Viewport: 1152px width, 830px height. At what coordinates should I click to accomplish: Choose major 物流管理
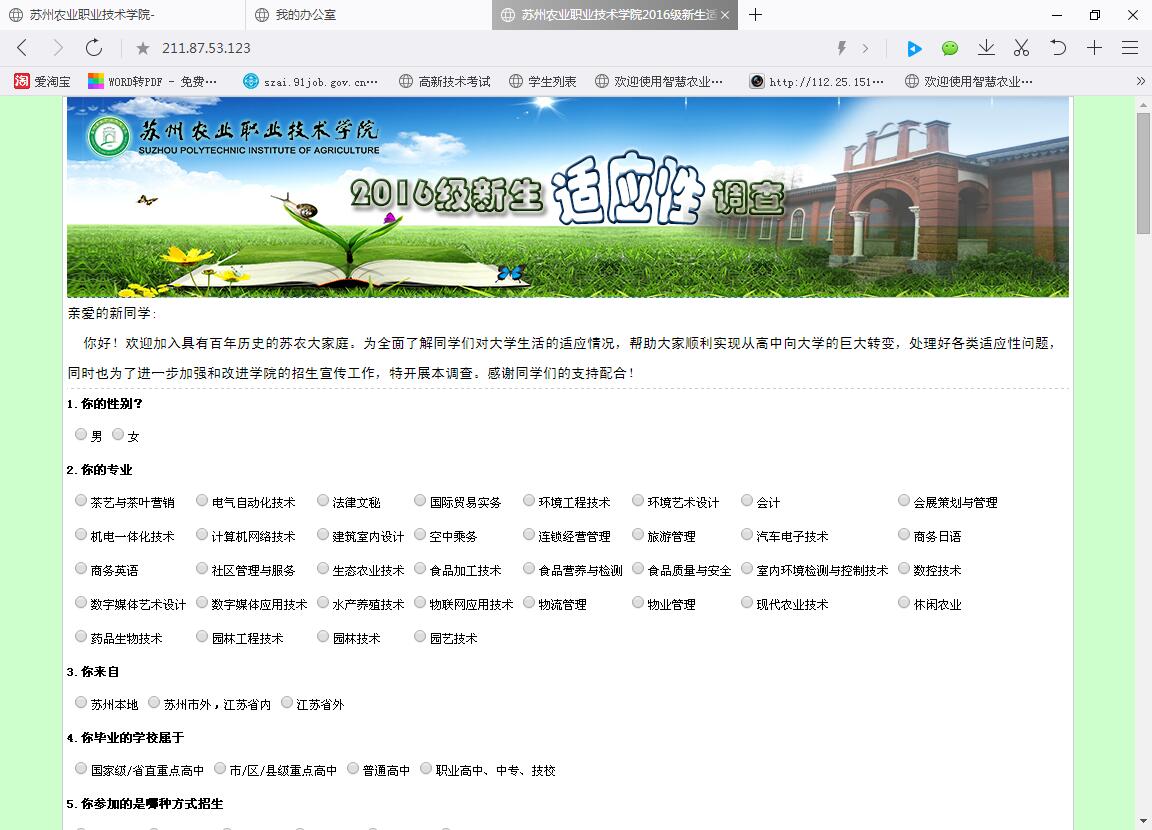coord(529,602)
